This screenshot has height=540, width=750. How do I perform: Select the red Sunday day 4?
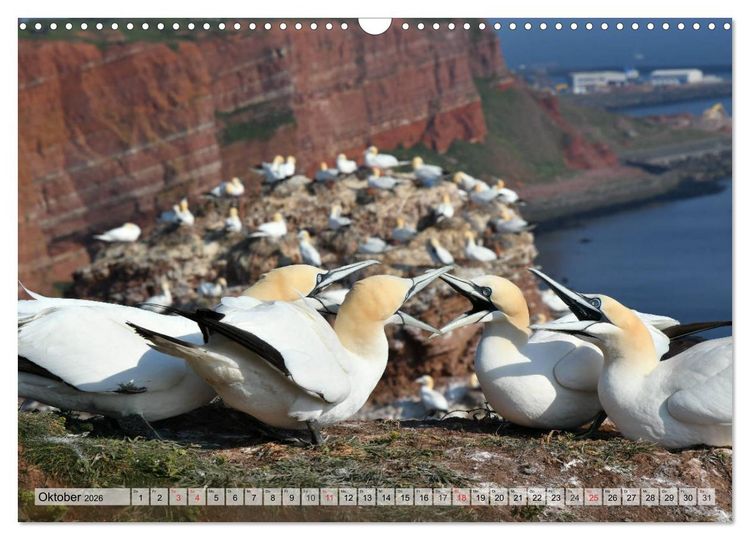pos(197,497)
